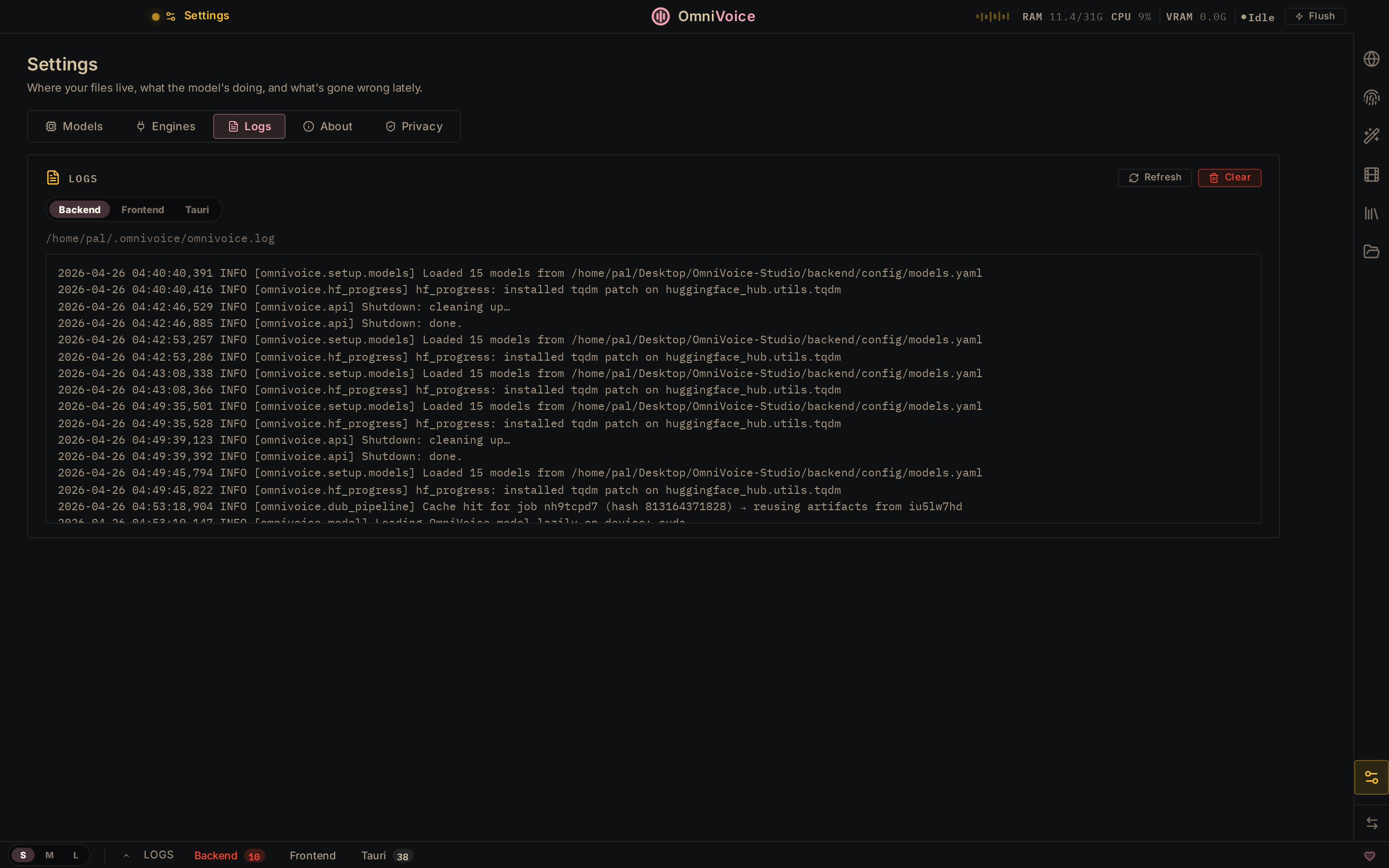Select the Tauri log source
Viewport: 1389px width, 868px height.
(197, 209)
